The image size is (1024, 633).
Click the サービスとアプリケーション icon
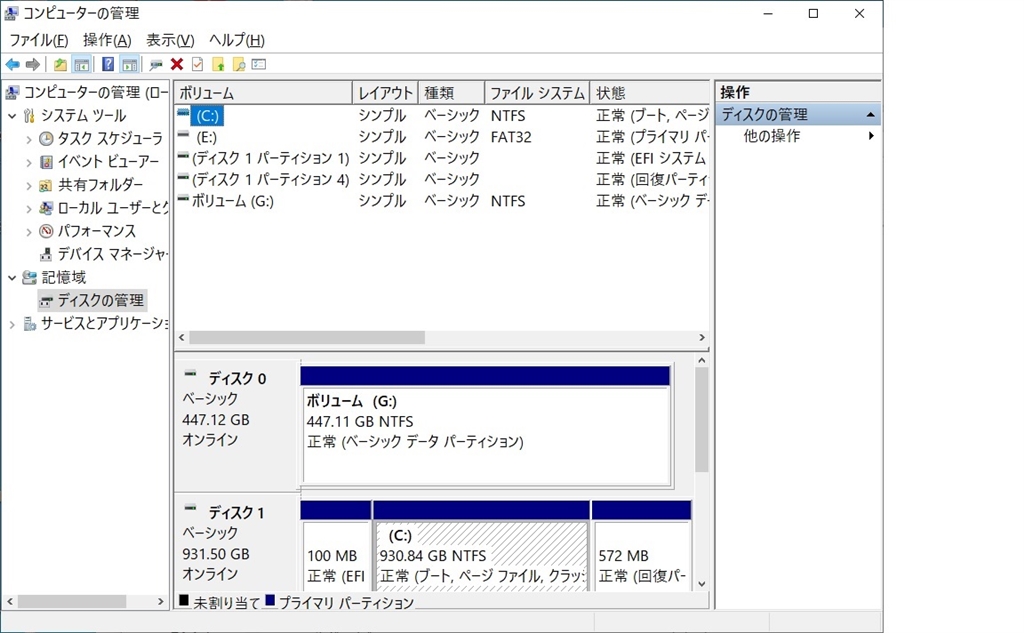[29, 323]
